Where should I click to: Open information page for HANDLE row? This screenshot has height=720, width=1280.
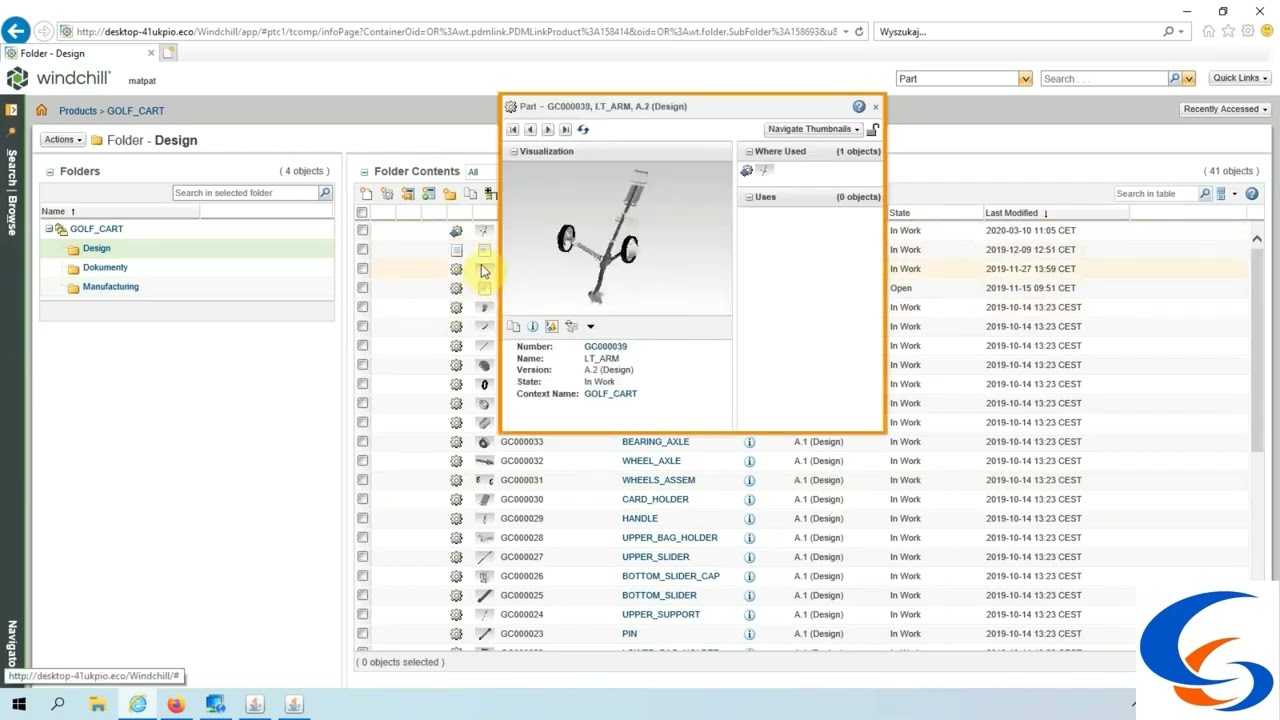pyautogui.click(x=749, y=519)
